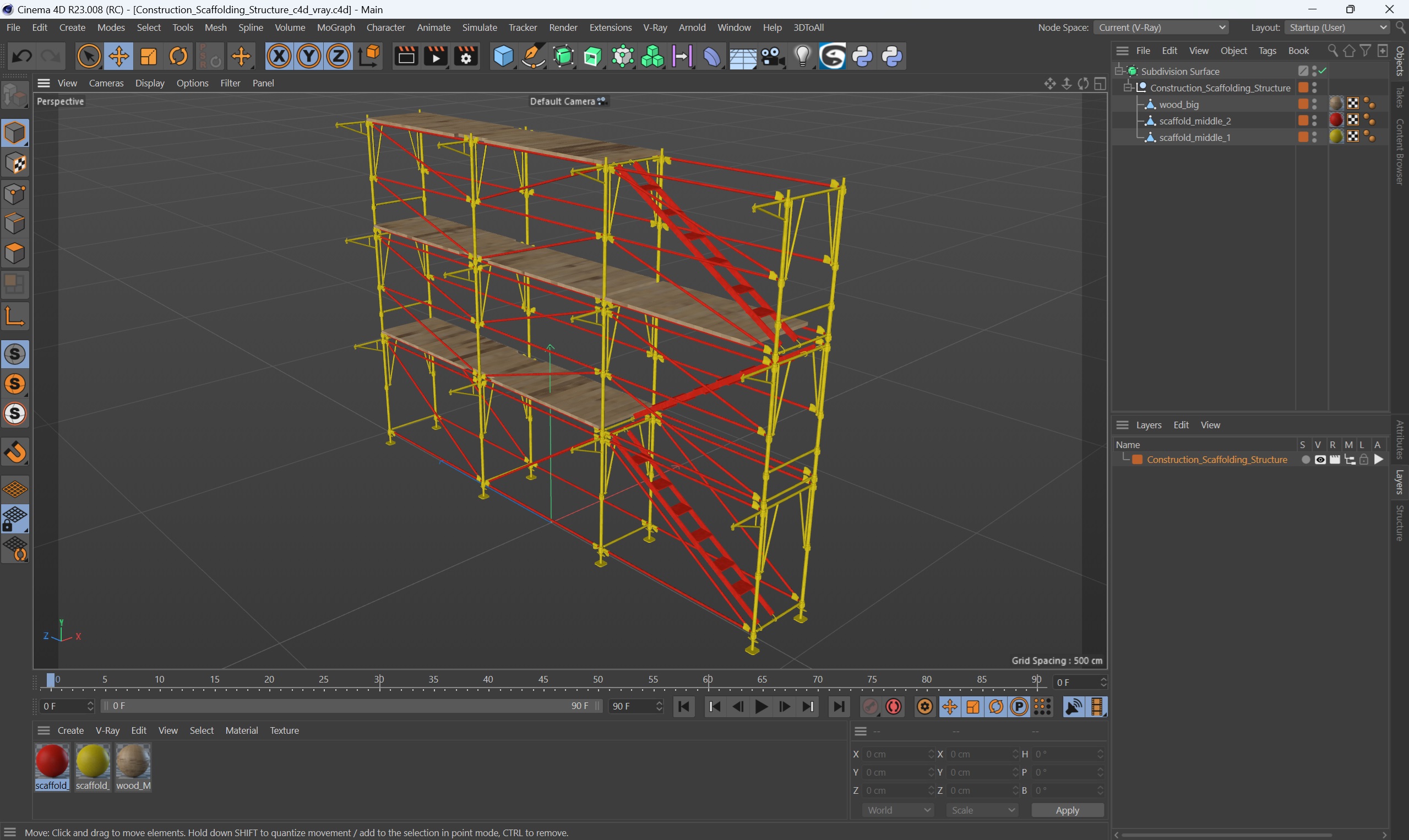Click the Bend deformer icon

[711, 57]
